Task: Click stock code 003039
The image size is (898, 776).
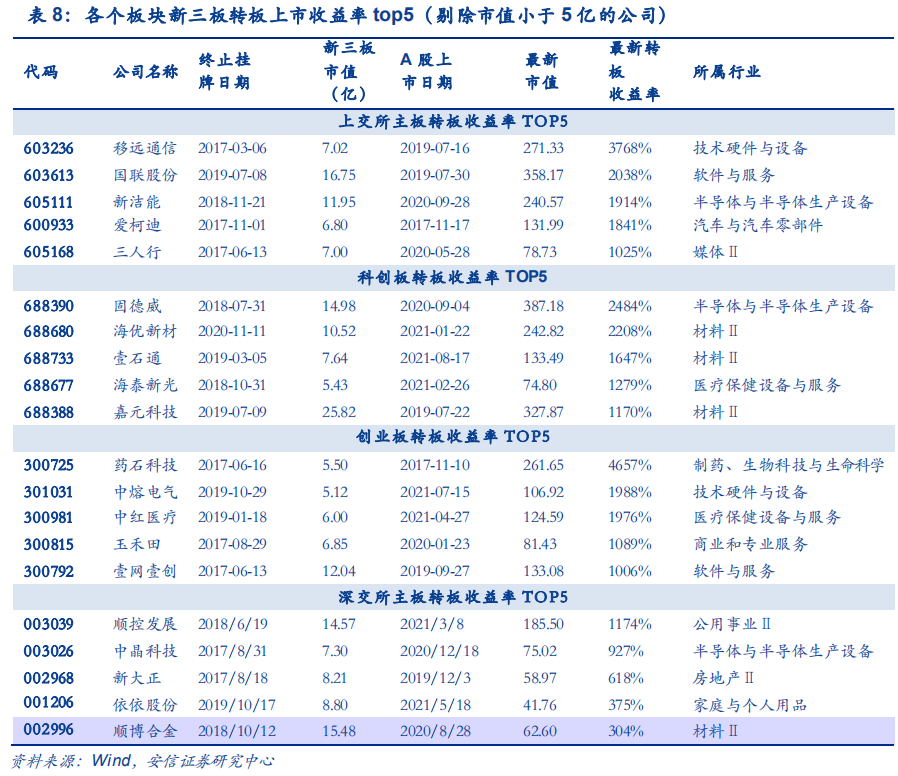Action: pos(49,625)
